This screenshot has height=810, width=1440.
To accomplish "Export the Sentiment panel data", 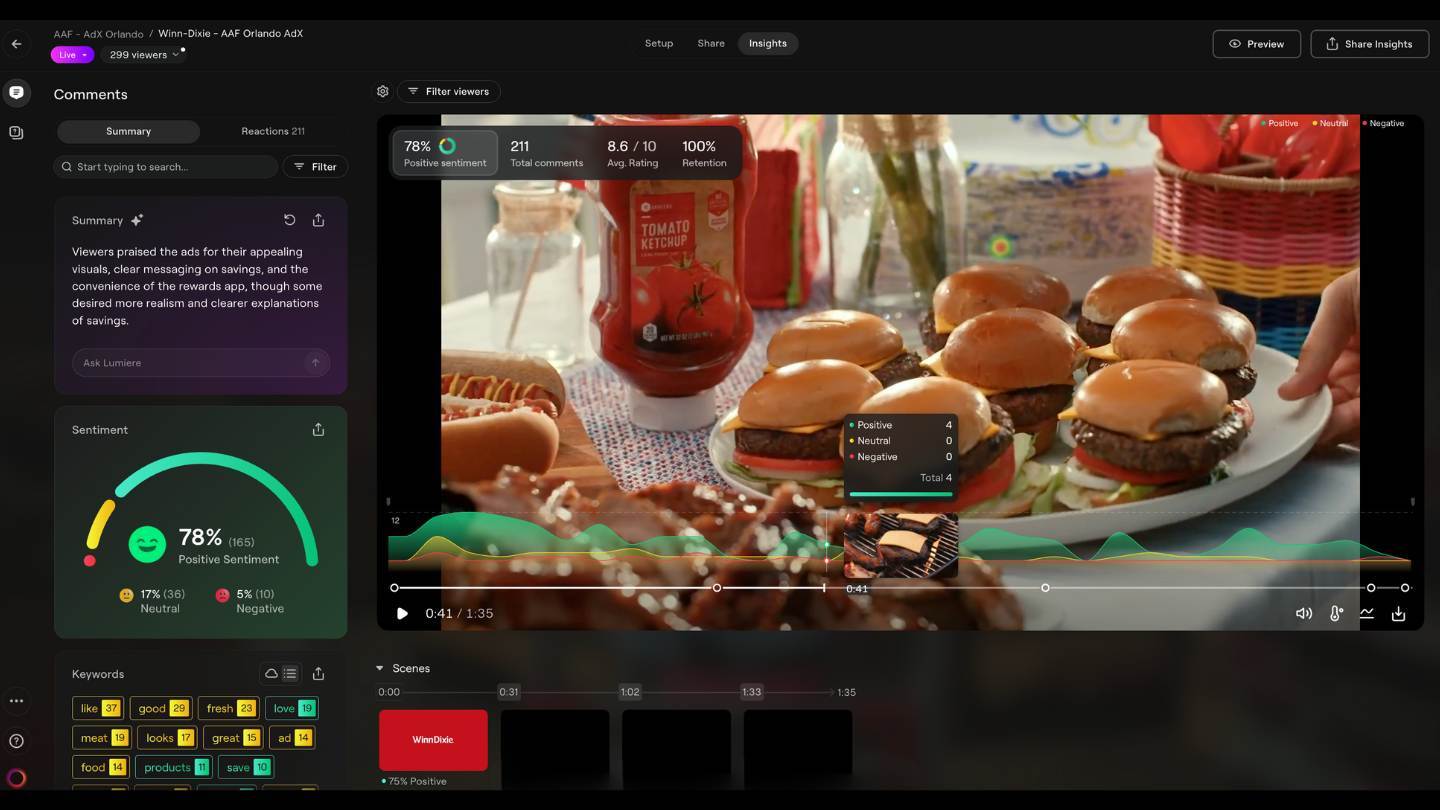I will [318, 429].
